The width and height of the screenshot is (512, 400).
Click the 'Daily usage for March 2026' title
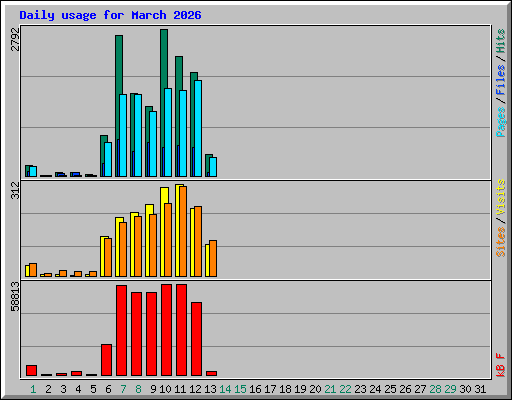click(x=110, y=15)
